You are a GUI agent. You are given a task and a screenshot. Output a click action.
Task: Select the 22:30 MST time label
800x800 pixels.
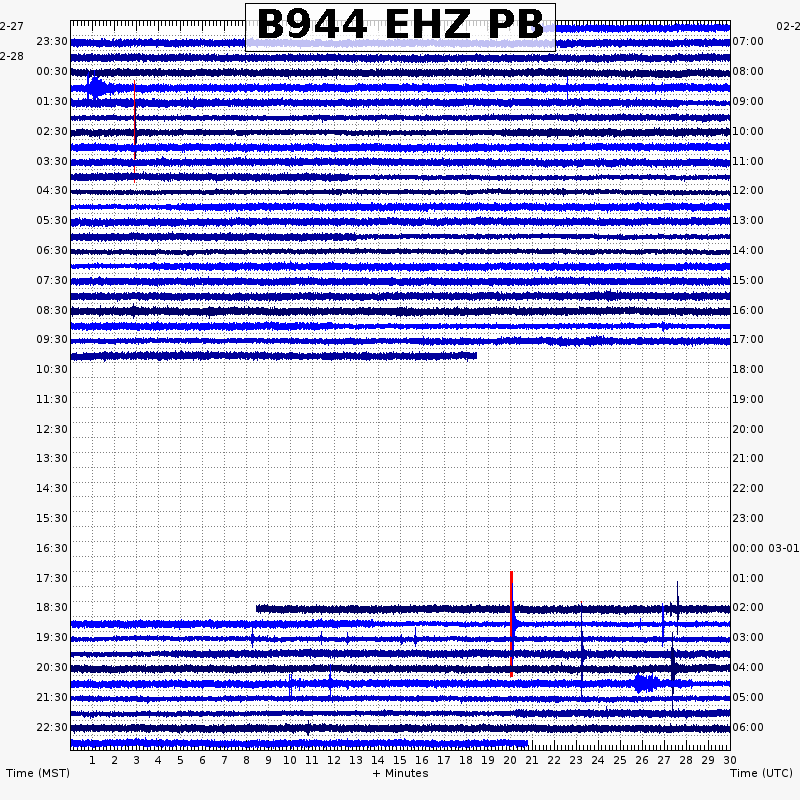click(x=52, y=728)
